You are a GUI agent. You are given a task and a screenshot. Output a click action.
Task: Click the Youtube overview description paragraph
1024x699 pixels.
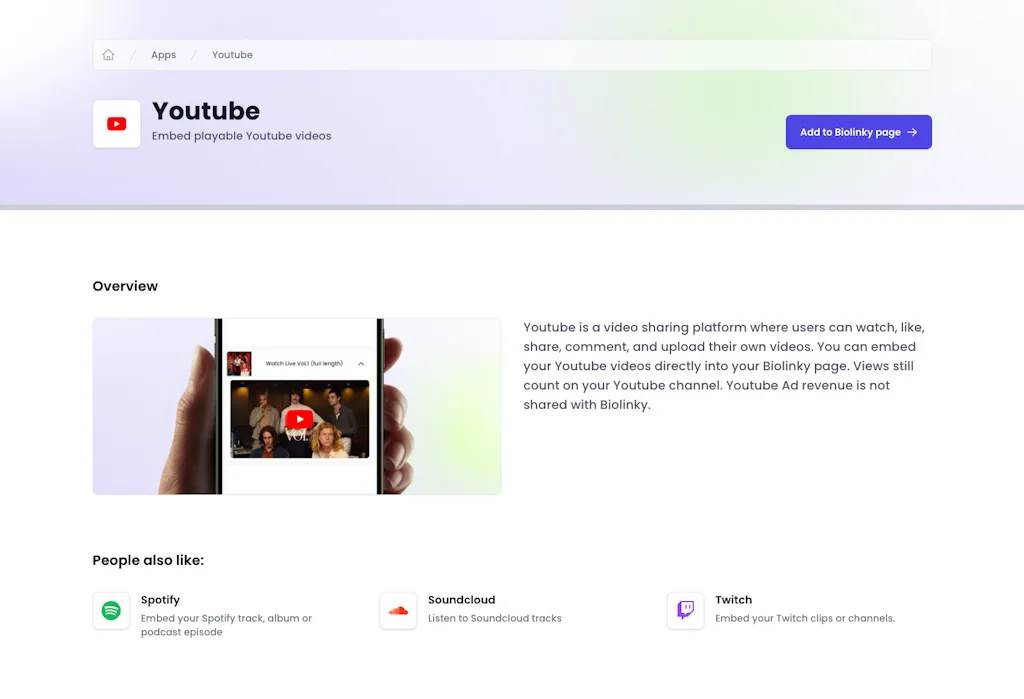click(724, 366)
